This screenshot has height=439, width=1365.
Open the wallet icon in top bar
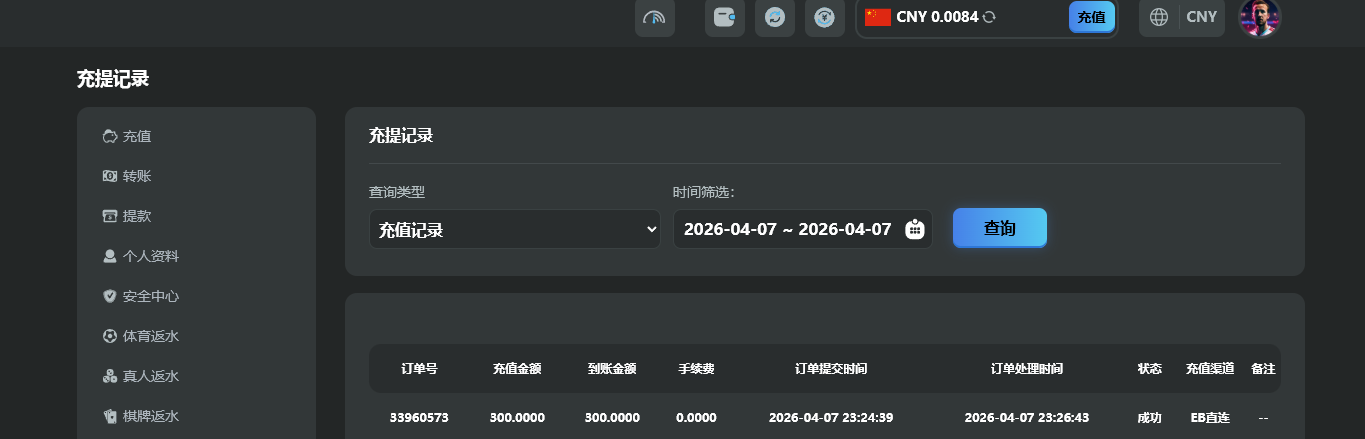(724, 18)
